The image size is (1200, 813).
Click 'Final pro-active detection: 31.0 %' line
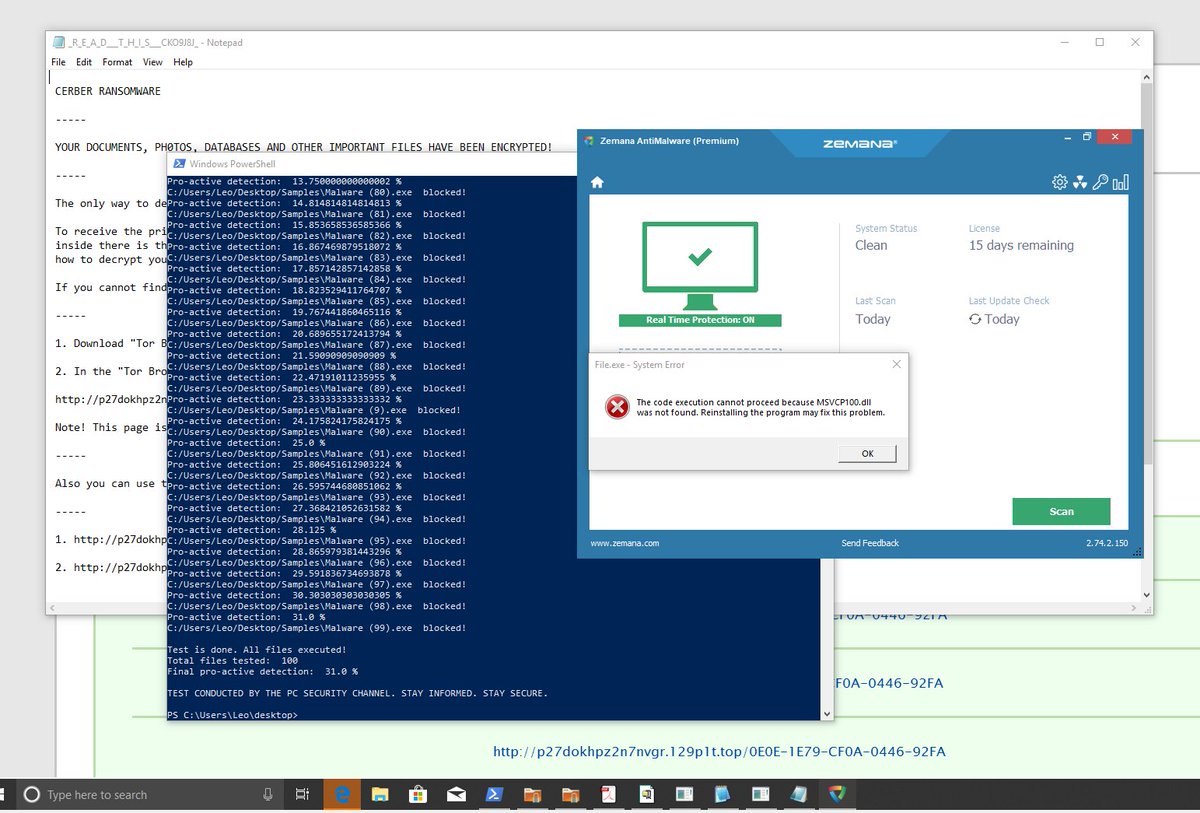pos(262,671)
